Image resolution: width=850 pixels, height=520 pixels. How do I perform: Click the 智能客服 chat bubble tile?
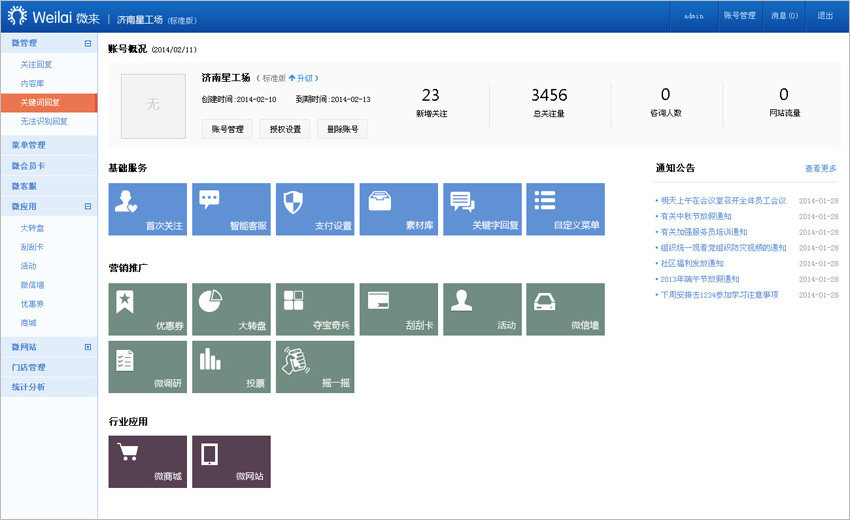tap(231, 209)
